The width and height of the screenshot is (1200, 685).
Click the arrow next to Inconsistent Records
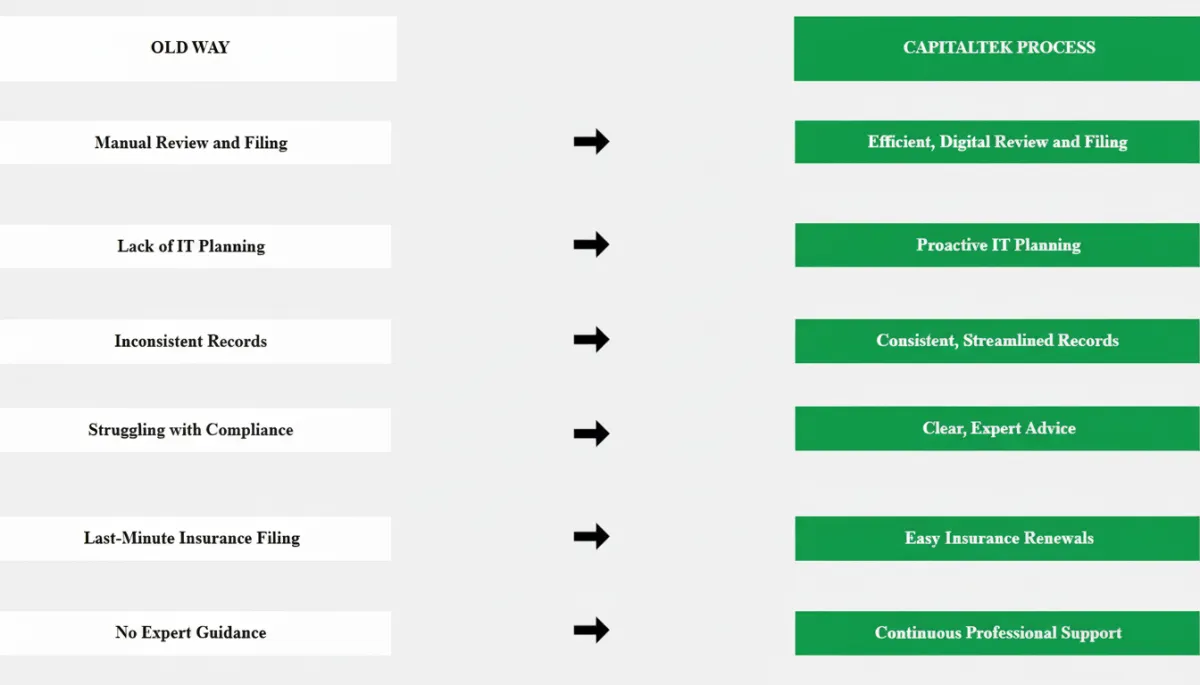(591, 340)
